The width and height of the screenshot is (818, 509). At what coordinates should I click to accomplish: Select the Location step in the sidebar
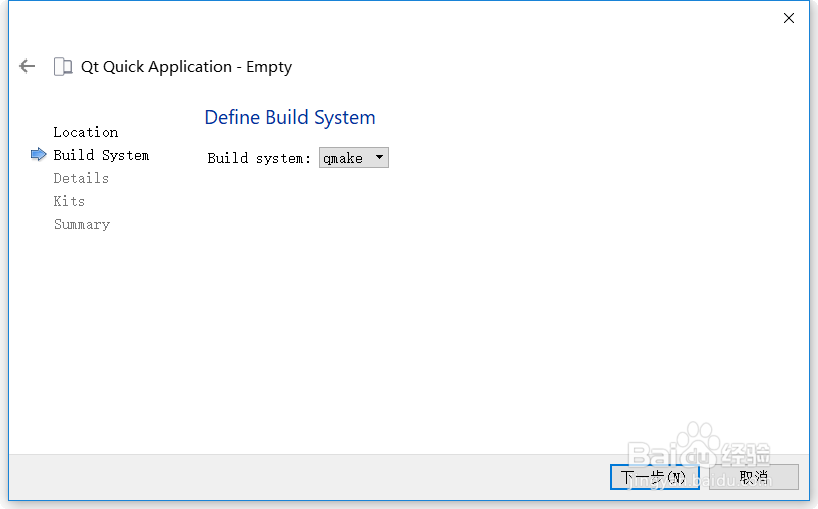point(86,132)
